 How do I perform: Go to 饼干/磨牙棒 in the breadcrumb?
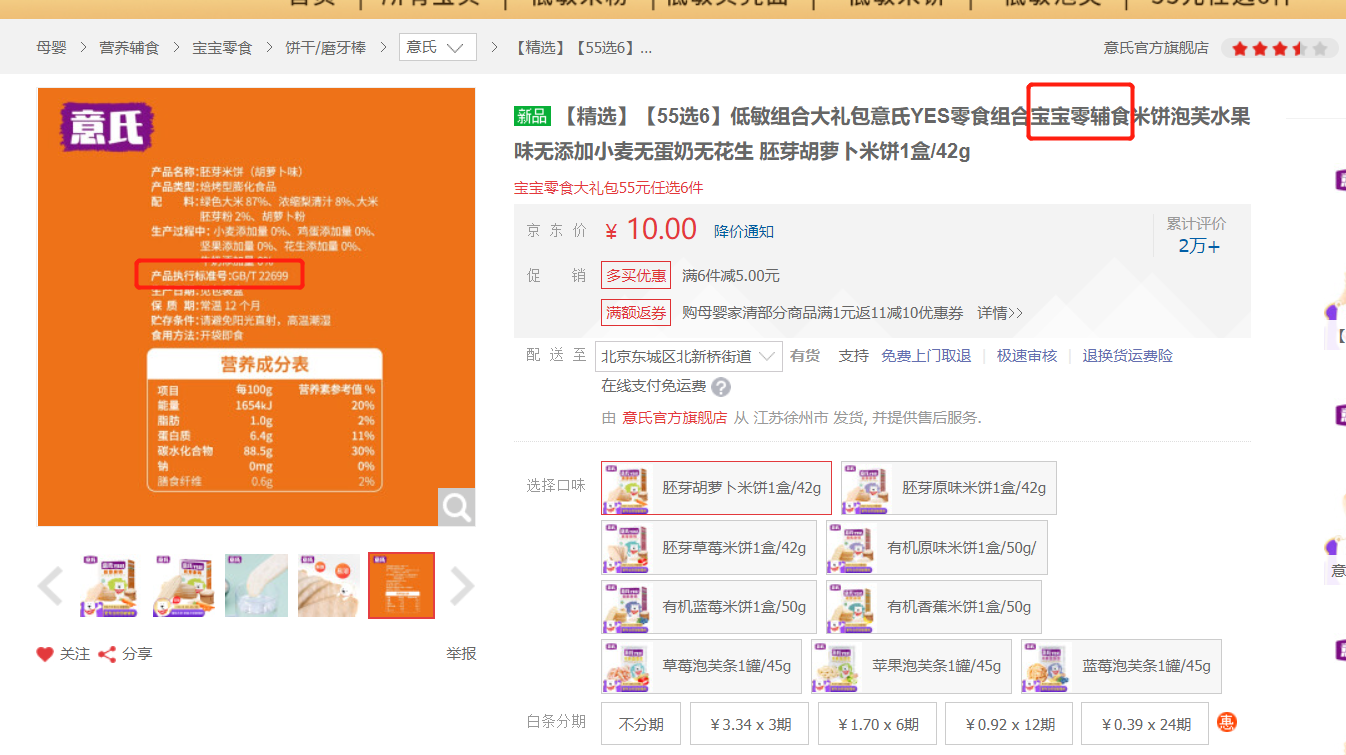click(x=326, y=47)
